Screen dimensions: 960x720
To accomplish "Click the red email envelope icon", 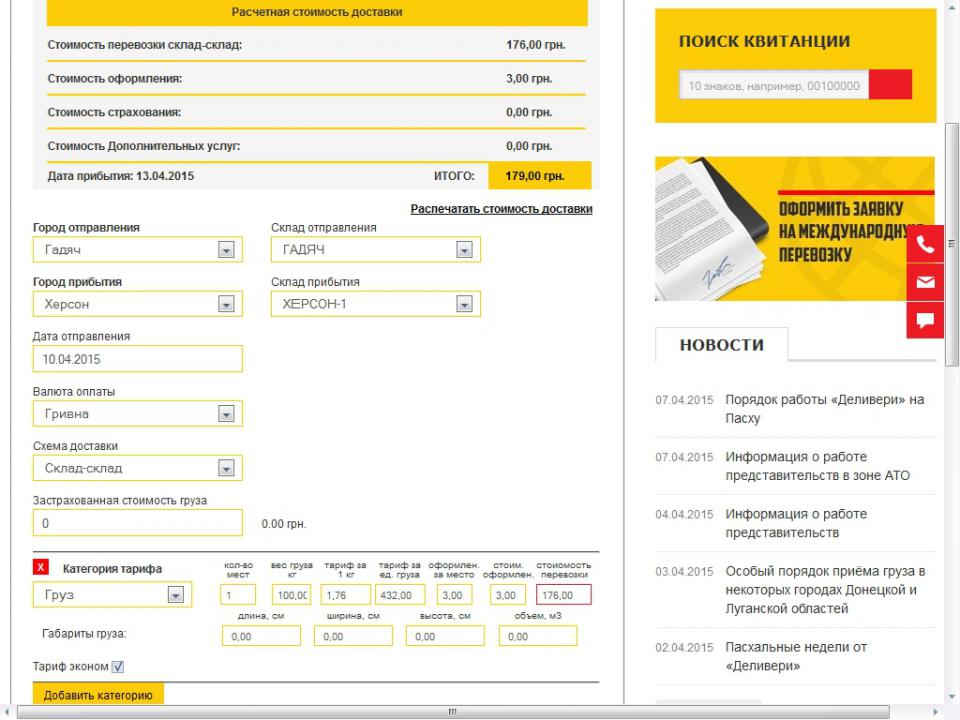I will (x=925, y=283).
